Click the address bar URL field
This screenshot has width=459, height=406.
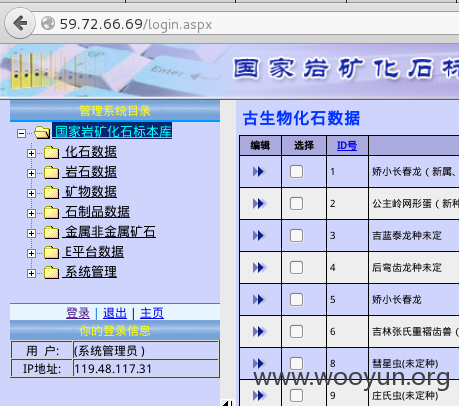click(x=247, y=24)
